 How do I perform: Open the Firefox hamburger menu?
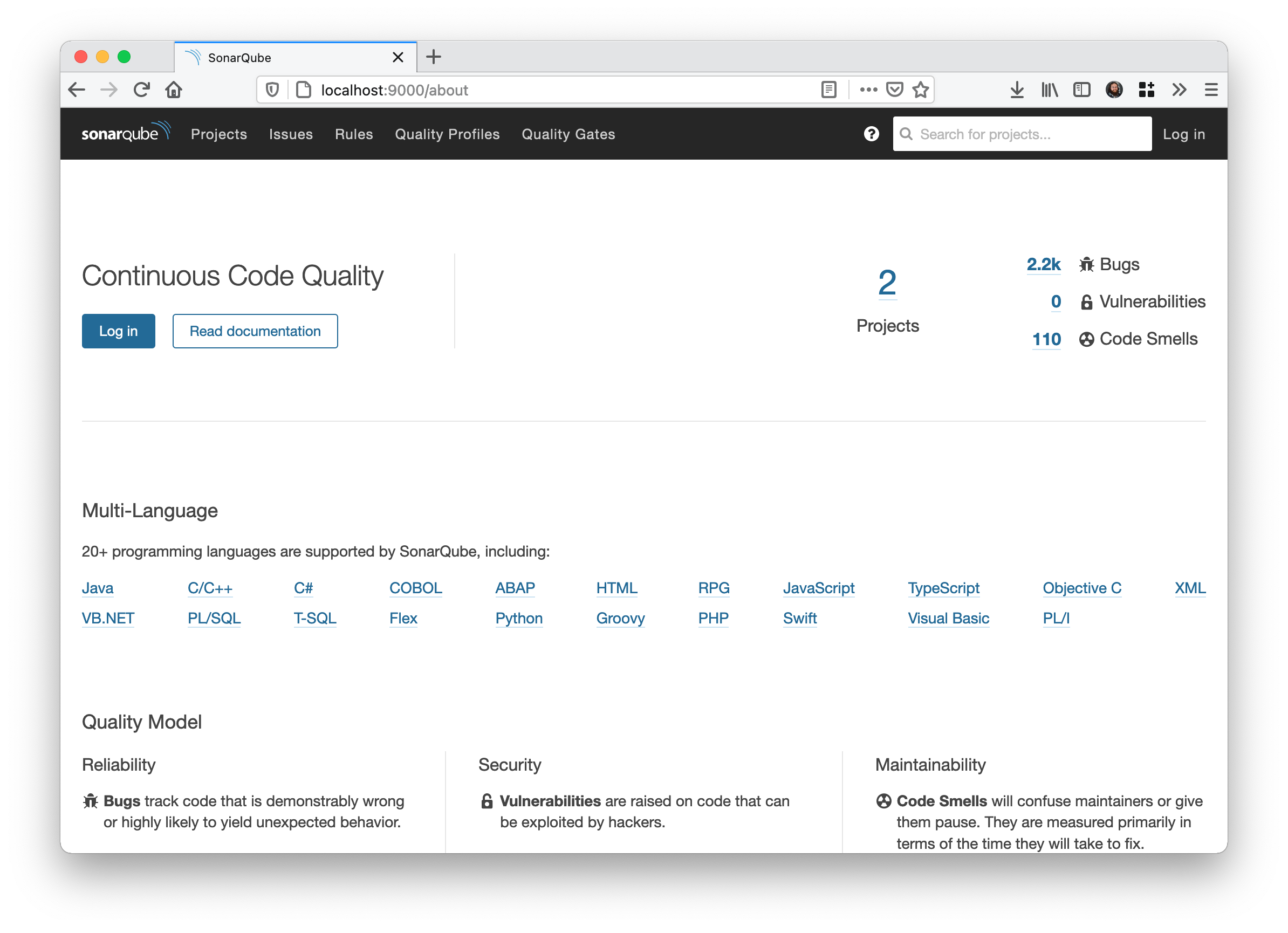coord(1211,90)
